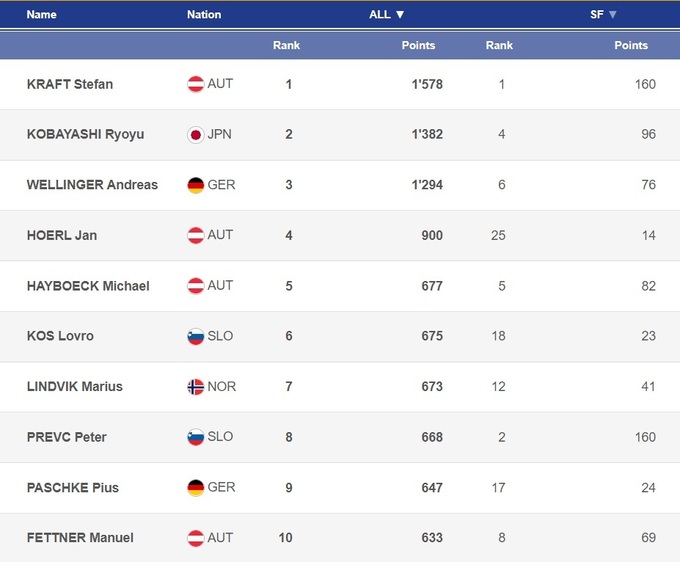
Task: Click Germany flag icon beside WELLINGER Andreas
Action: [196, 185]
